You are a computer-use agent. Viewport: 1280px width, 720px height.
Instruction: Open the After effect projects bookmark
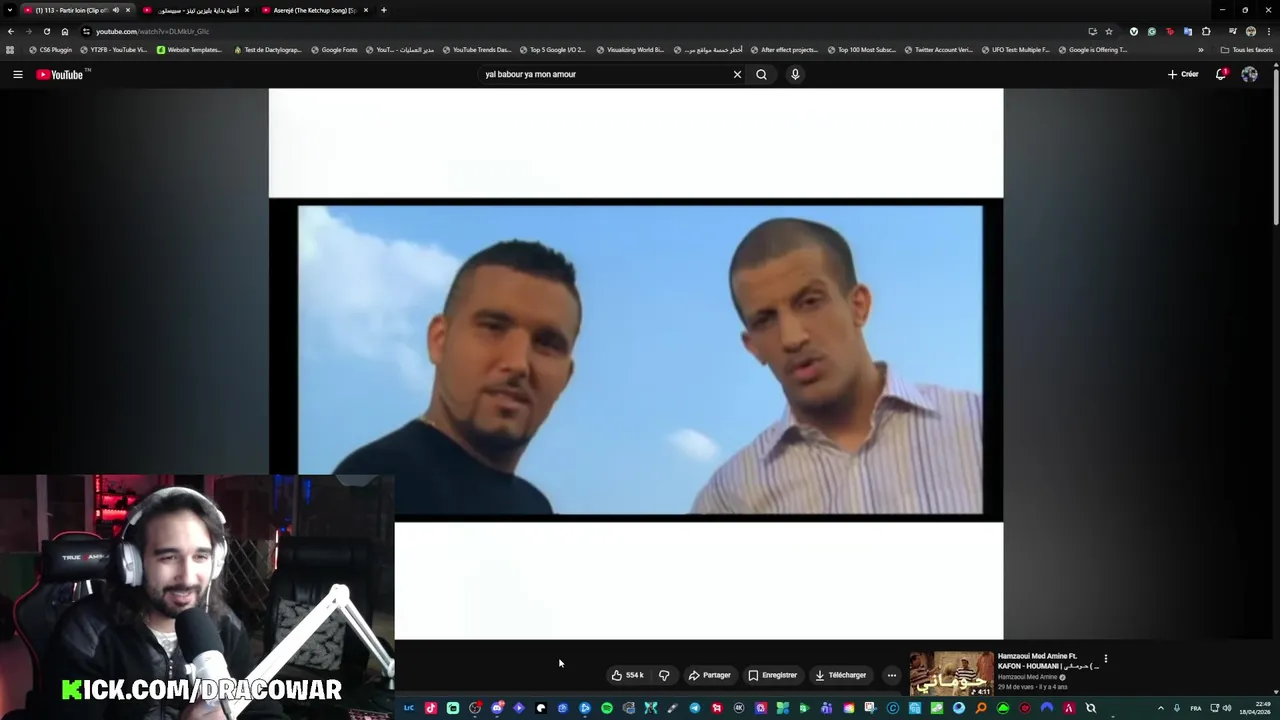tap(784, 50)
